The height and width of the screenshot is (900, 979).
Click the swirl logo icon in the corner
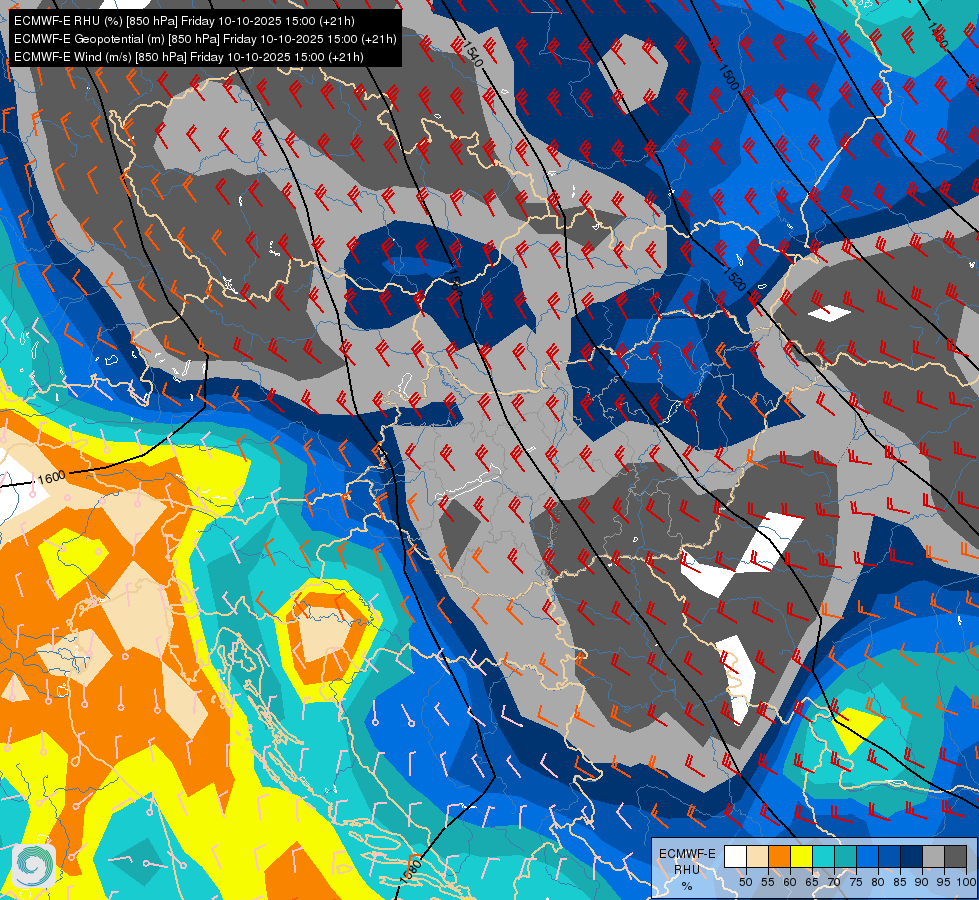pyautogui.click(x=32, y=866)
